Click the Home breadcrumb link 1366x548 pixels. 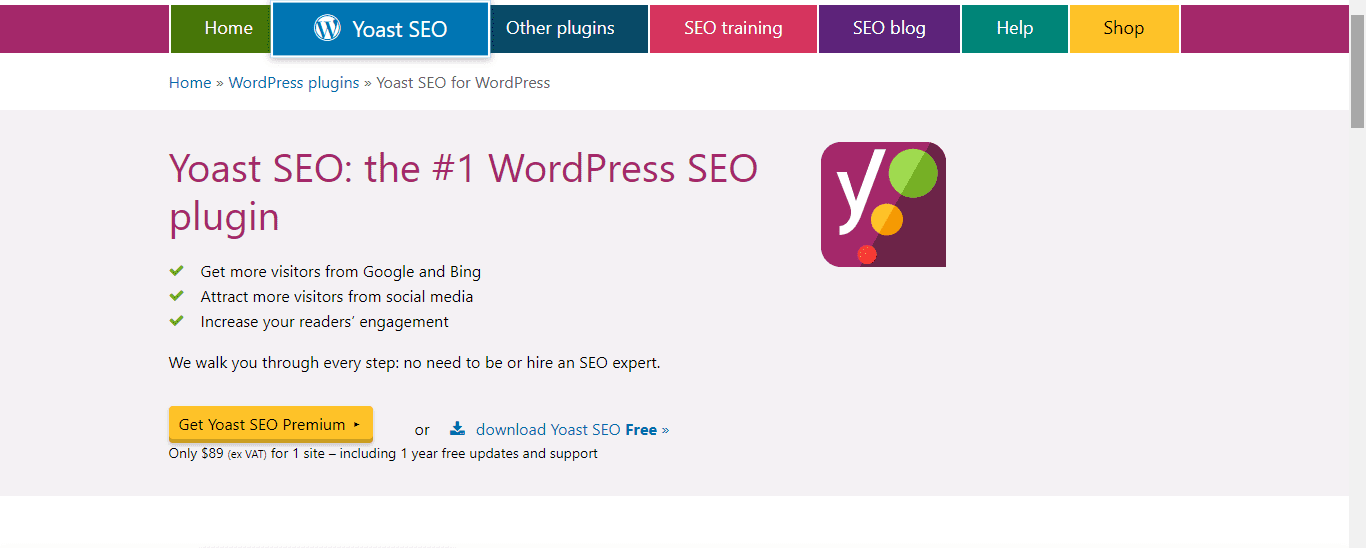click(x=190, y=83)
